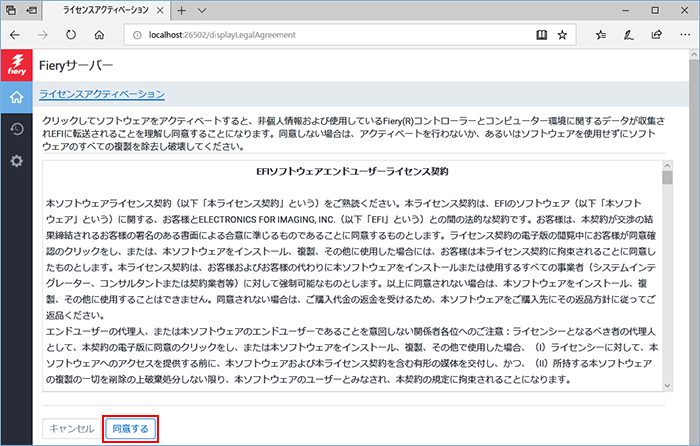Click the Fiery logo icon
Image resolution: width=700 pixels, height=446 pixels.
click(17, 65)
